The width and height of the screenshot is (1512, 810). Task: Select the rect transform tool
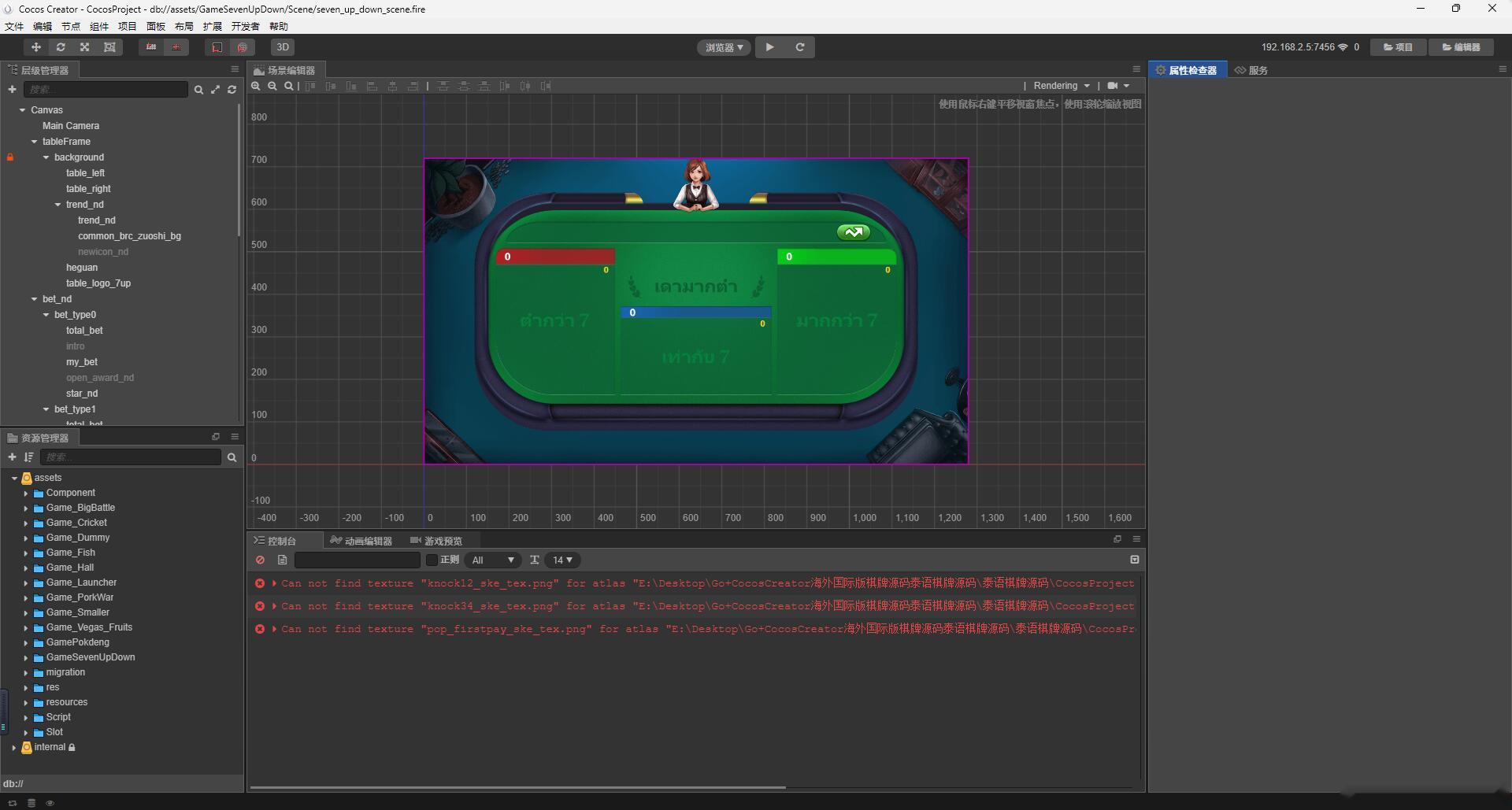pyautogui.click(x=109, y=47)
